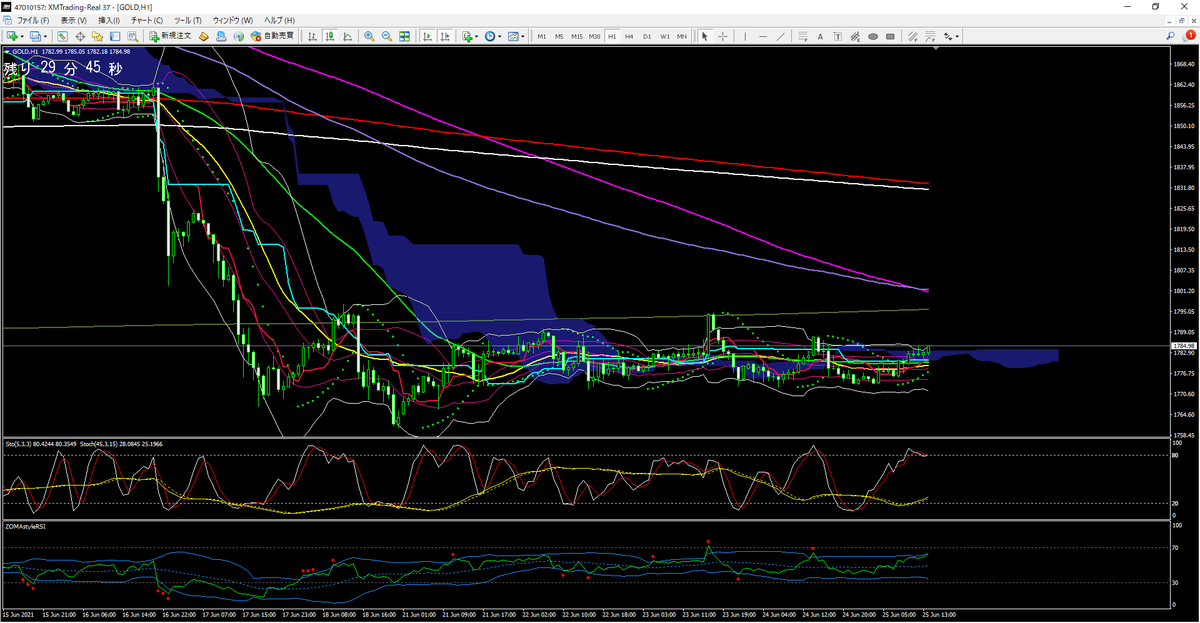Switch timeframe to M15

point(576,36)
